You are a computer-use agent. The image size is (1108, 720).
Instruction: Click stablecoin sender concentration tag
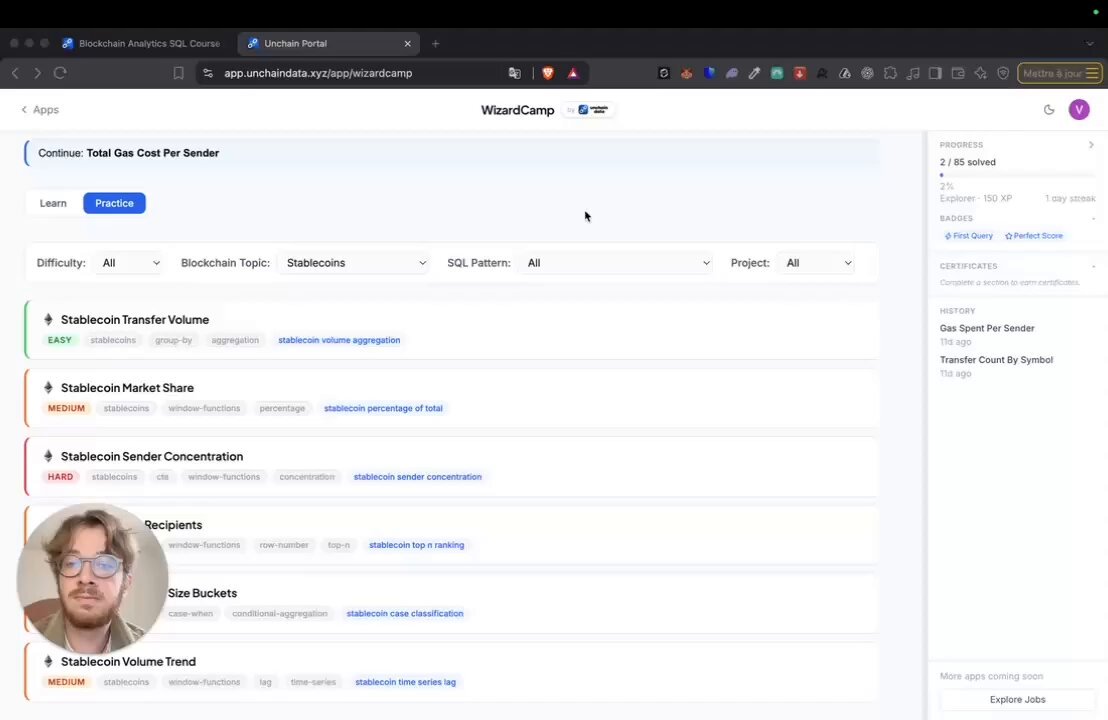(x=418, y=477)
